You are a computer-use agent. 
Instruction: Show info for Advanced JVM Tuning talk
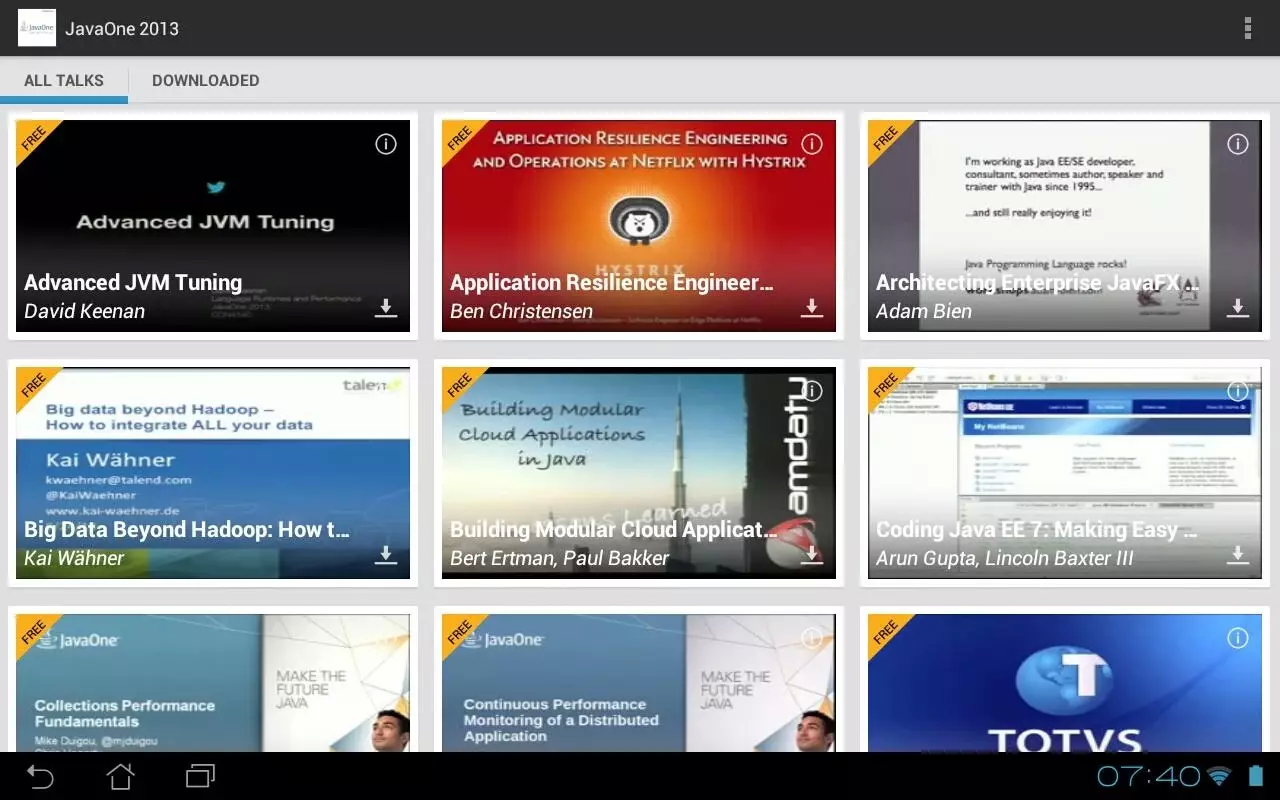[x=386, y=144]
